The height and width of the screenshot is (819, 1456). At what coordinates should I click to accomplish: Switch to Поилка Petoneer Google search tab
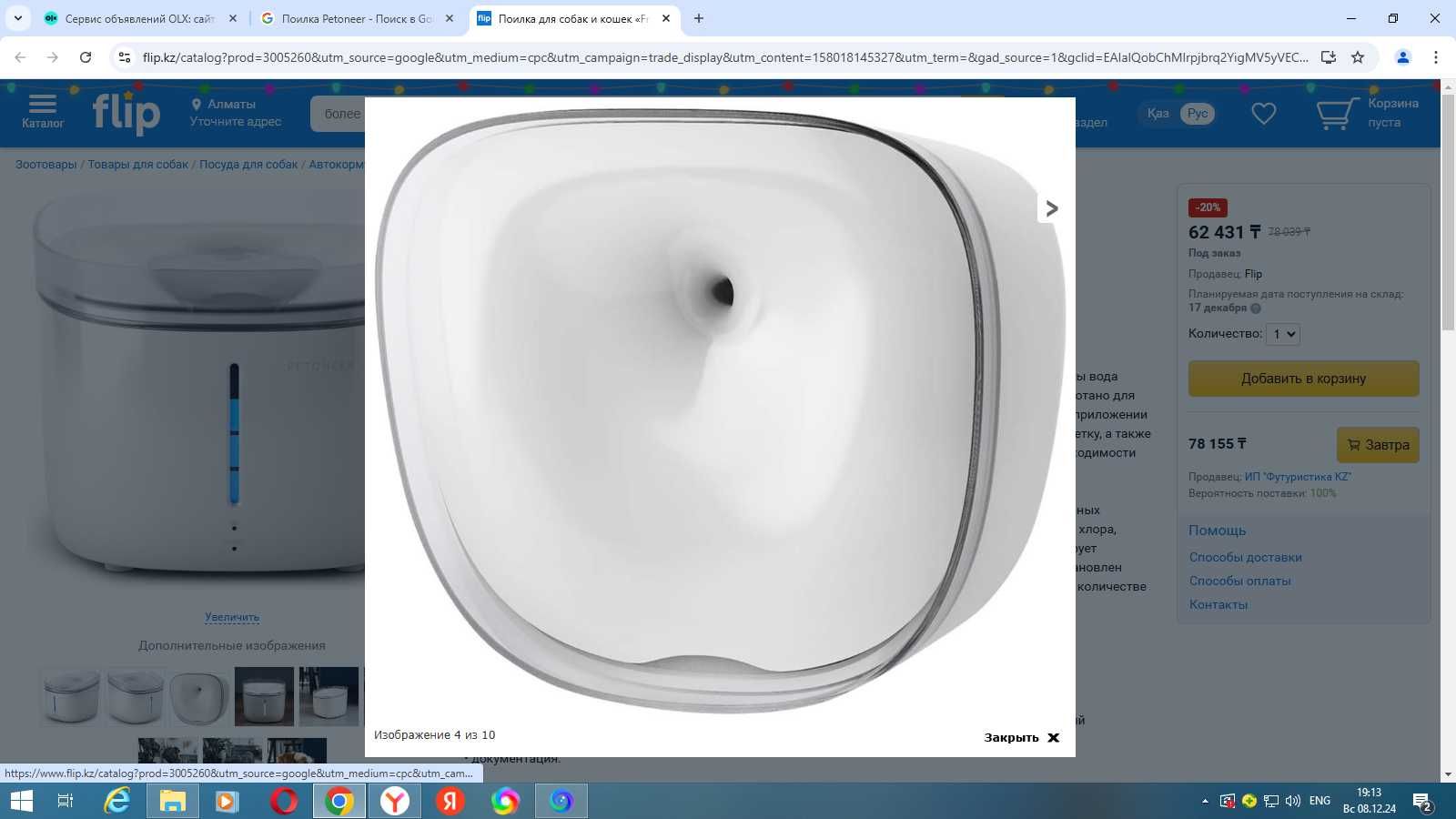tap(357, 18)
